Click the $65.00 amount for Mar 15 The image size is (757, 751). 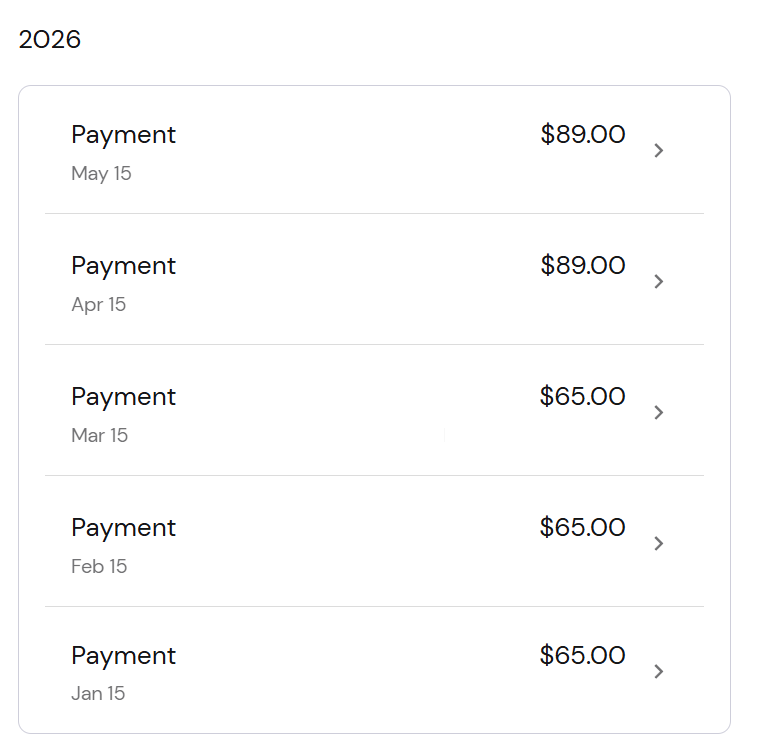click(583, 396)
